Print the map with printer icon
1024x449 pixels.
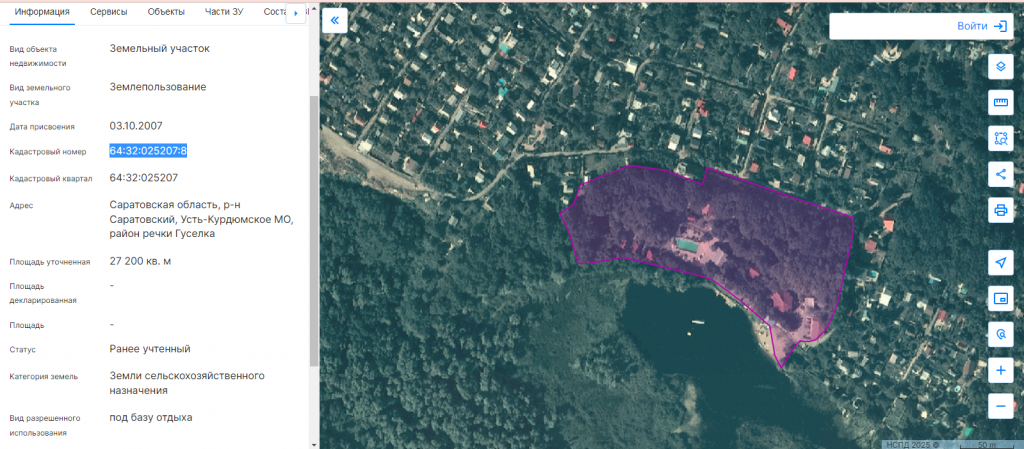(1000, 210)
